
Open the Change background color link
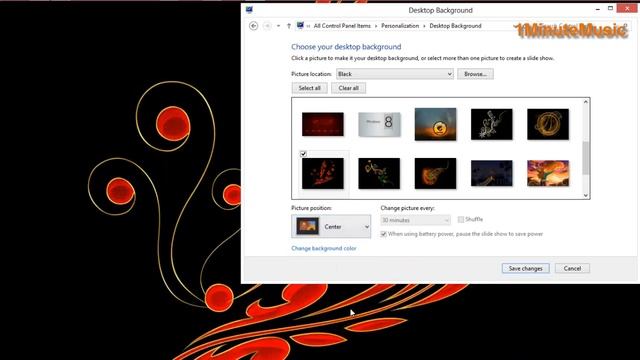click(324, 248)
